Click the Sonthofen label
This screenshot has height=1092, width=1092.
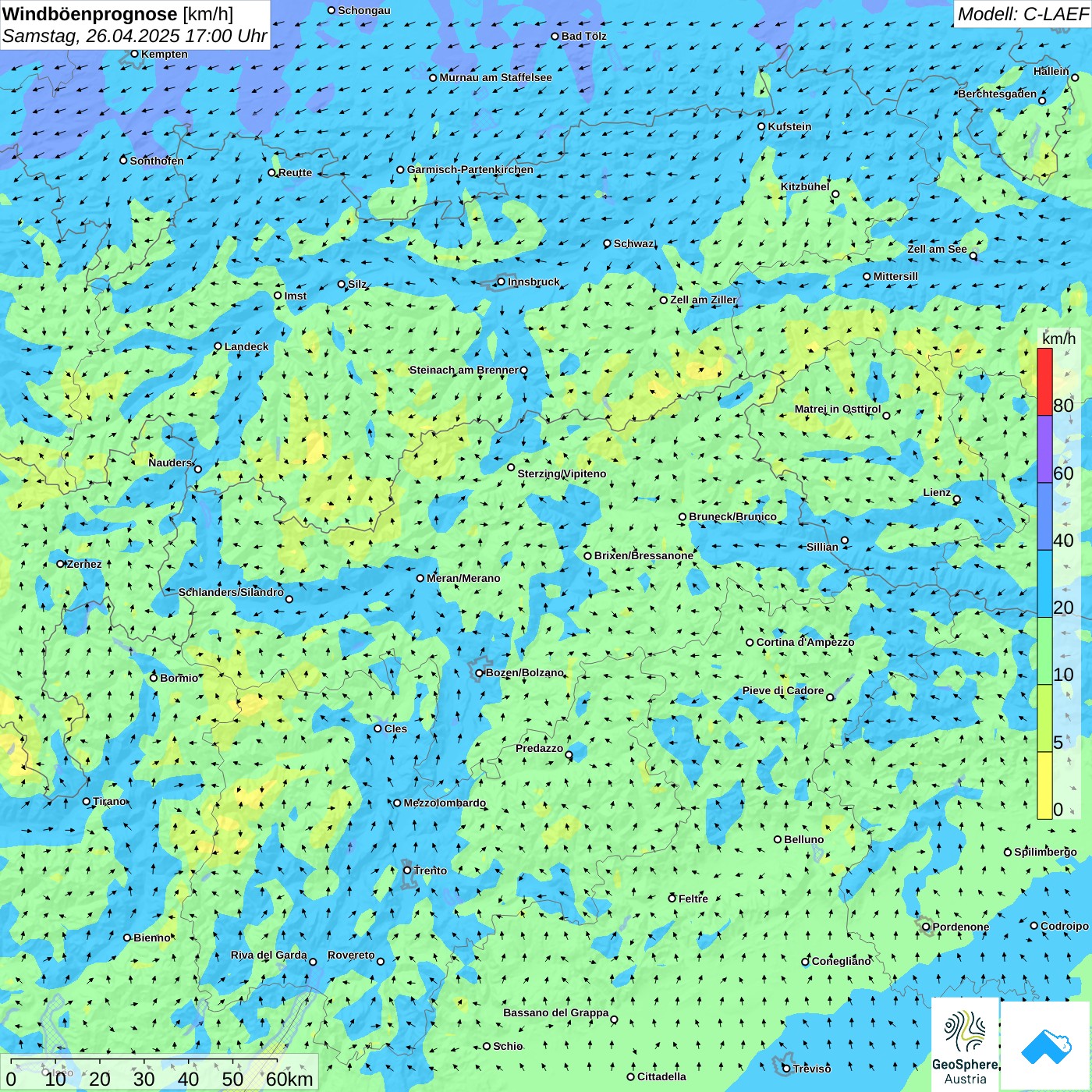click(157, 161)
